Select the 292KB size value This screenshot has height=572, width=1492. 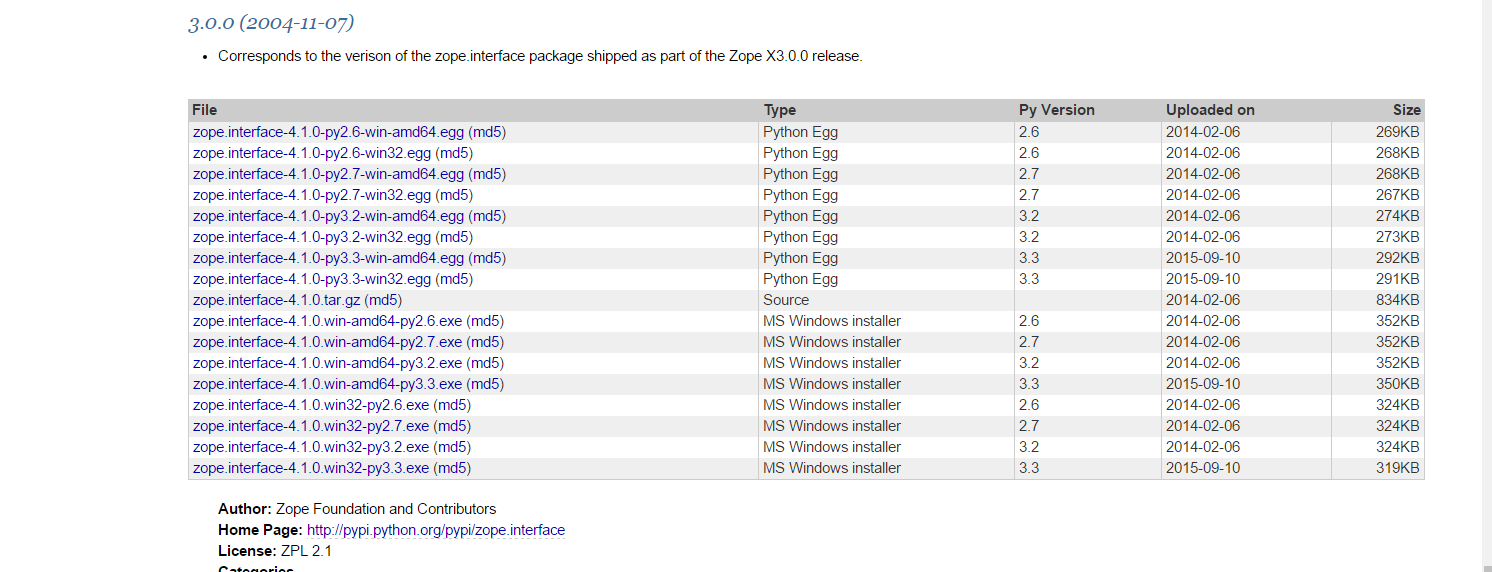[1397, 258]
